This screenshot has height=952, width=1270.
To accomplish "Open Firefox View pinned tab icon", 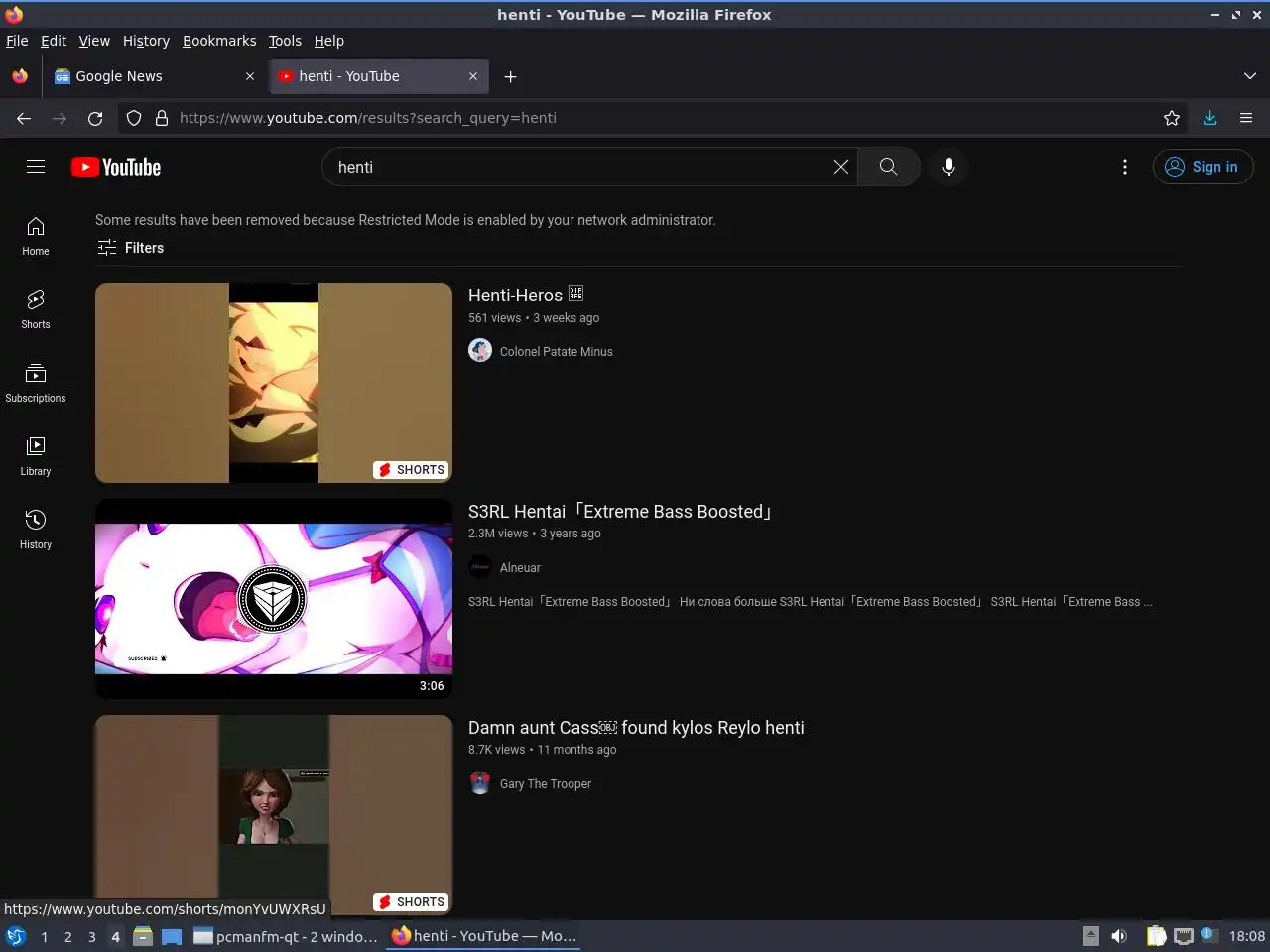I will pyautogui.click(x=20, y=76).
